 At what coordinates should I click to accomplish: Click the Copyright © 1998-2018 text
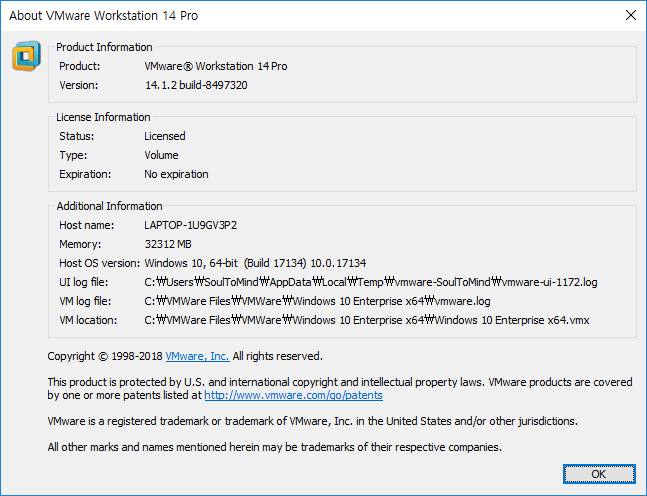point(105,356)
